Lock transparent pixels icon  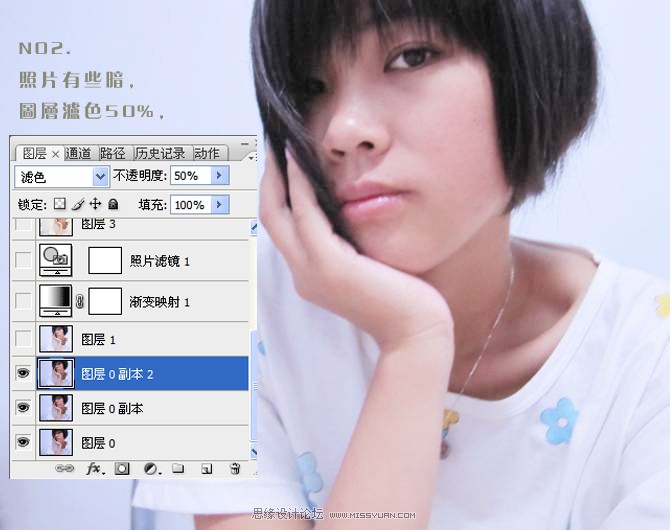click(60, 204)
